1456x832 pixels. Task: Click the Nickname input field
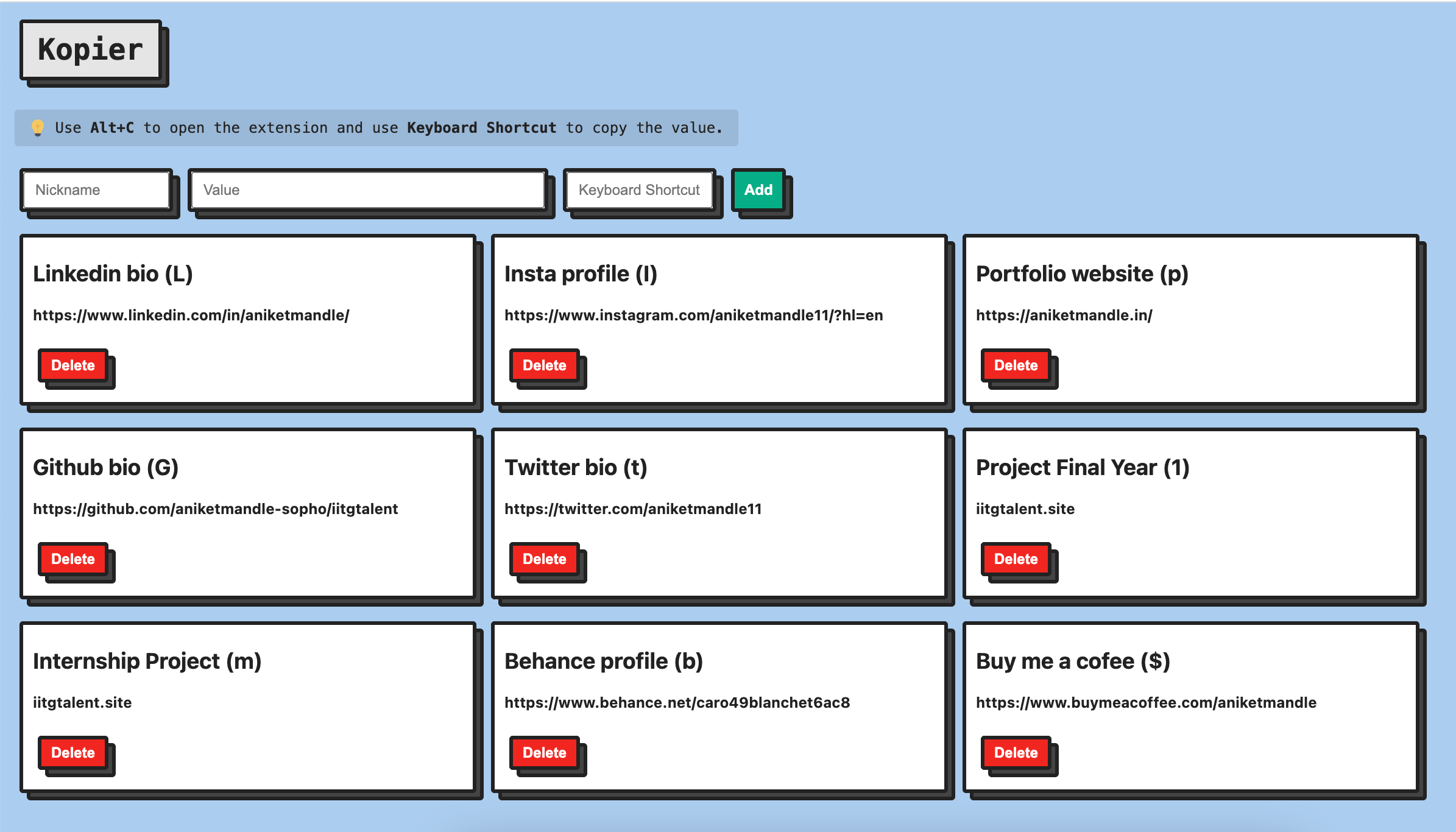coord(97,190)
